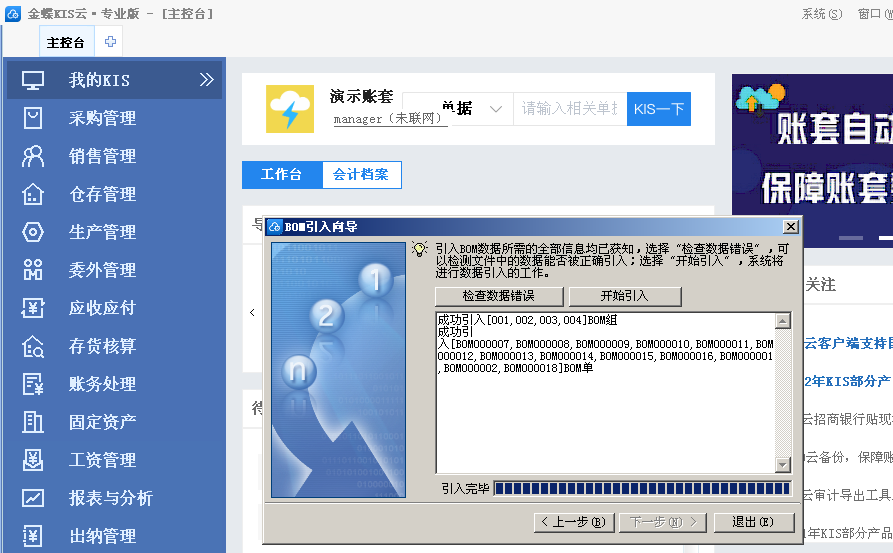893x553 pixels.
Task: Click 上一步 to go back
Action: tap(571, 522)
